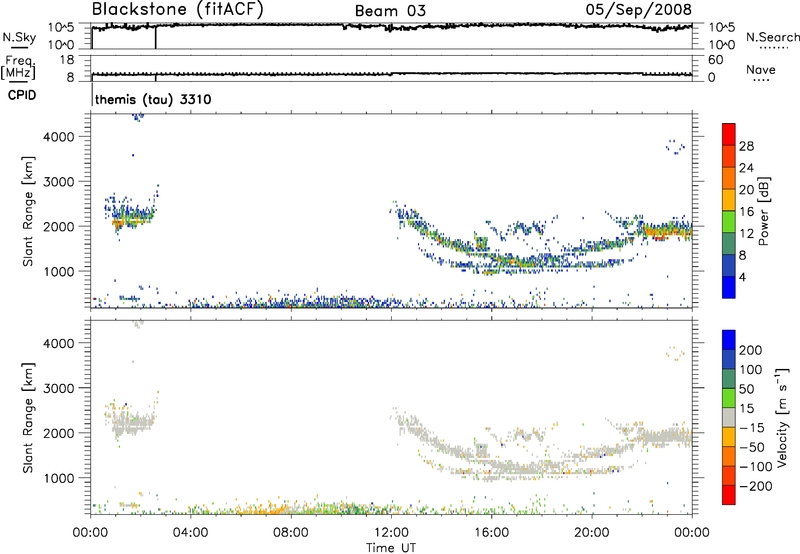Click the "themis (tau) 3310" CPID text
The image size is (800, 554).
point(153,99)
